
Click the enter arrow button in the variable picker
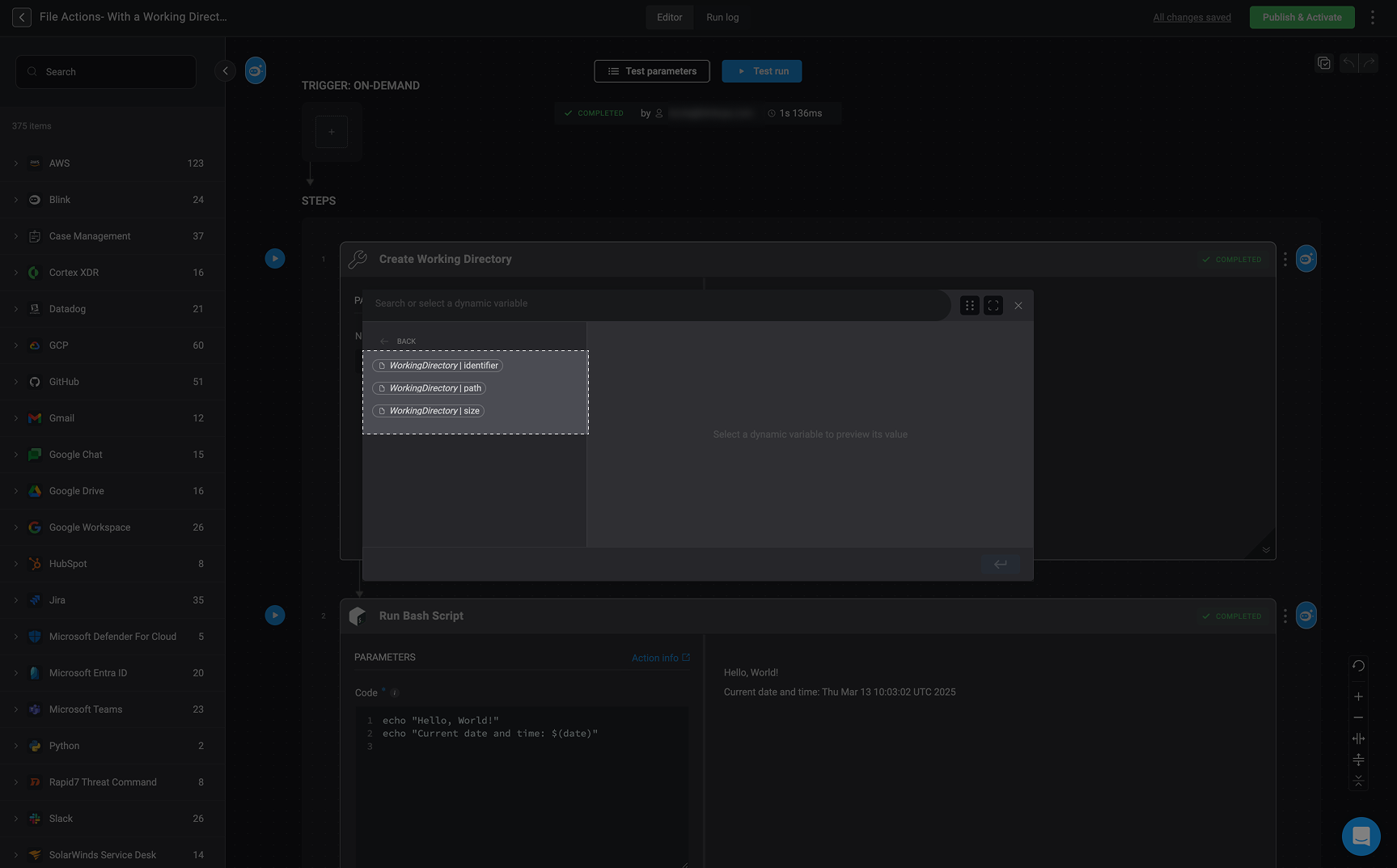coord(1001,564)
